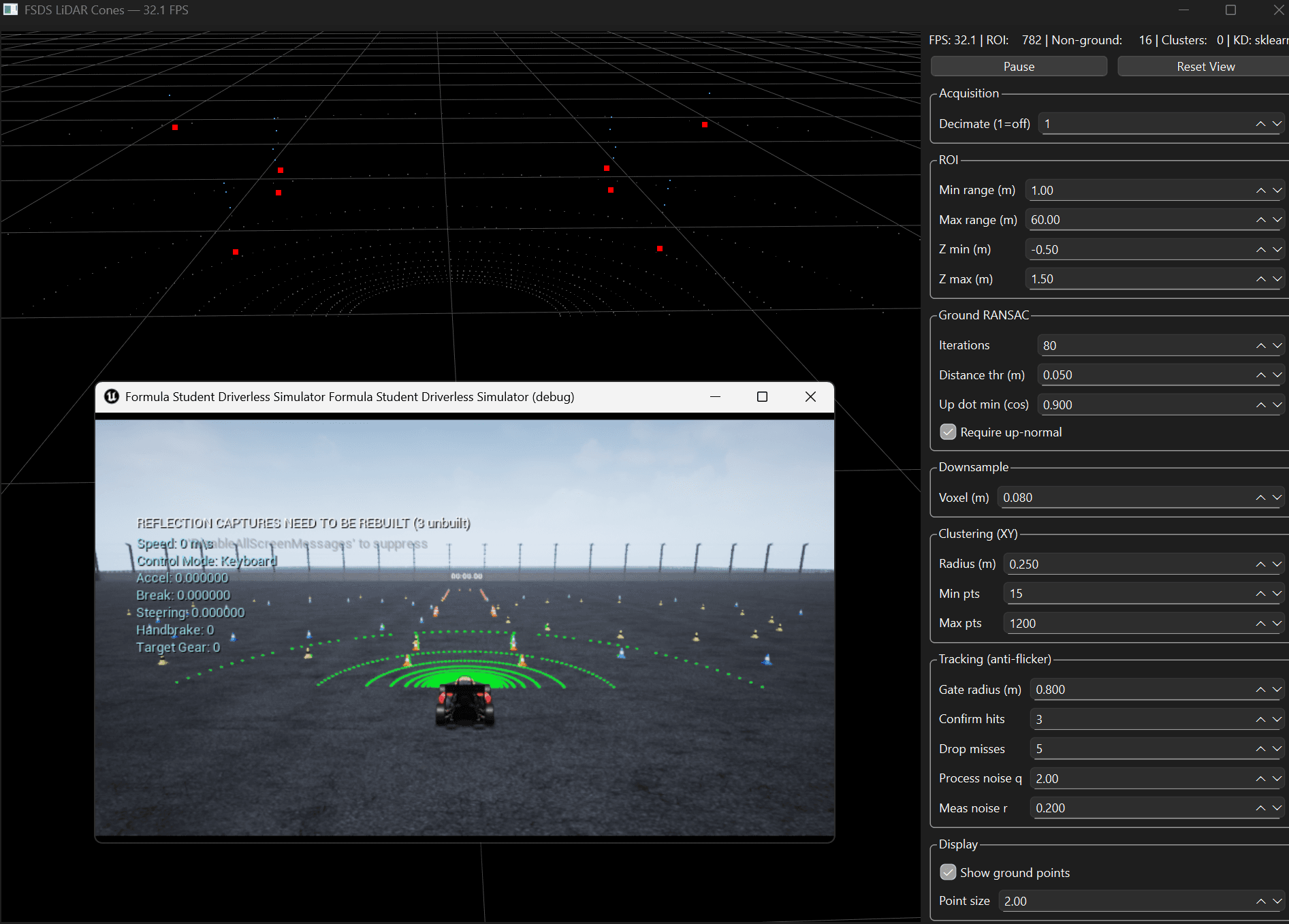Increase Min pts with the up arrow
This screenshot has height=924, width=1289.
pos(1260,594)
